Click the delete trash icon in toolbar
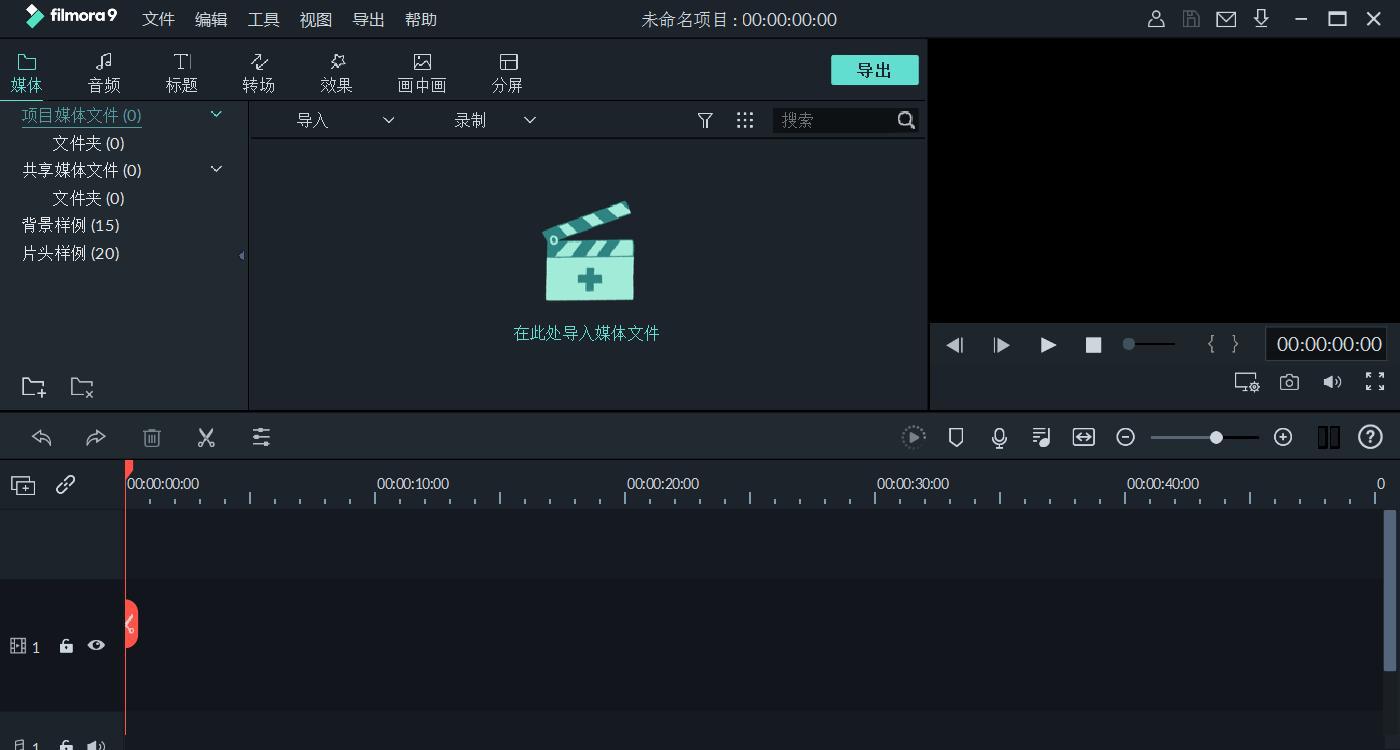This screenshot has height=750, width=1400. (151, 437)
